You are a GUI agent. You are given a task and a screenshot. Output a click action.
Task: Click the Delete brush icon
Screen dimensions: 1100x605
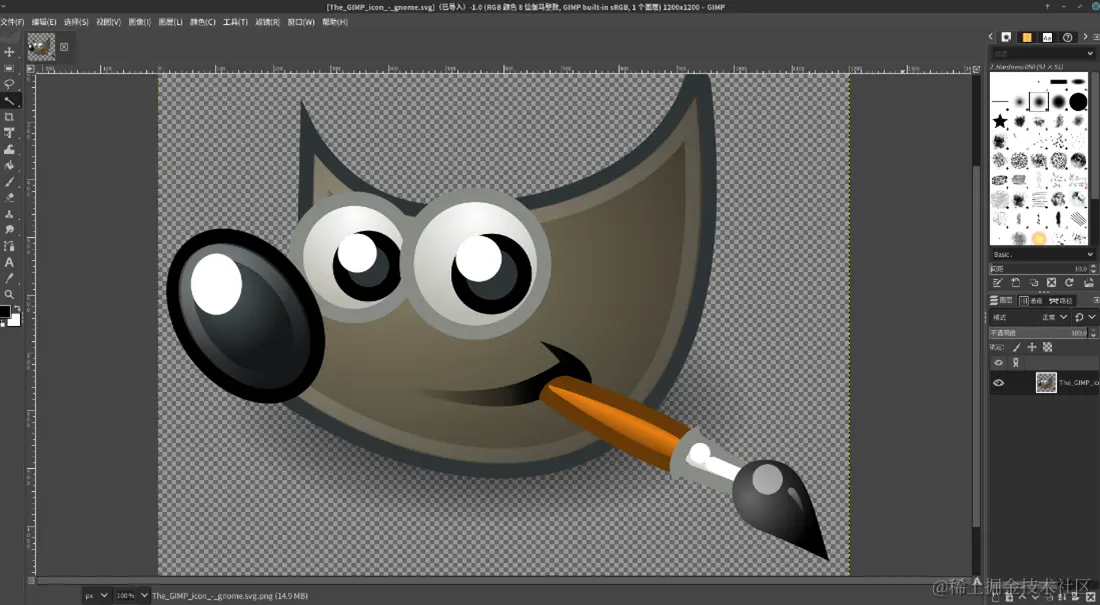[1052, 282]
